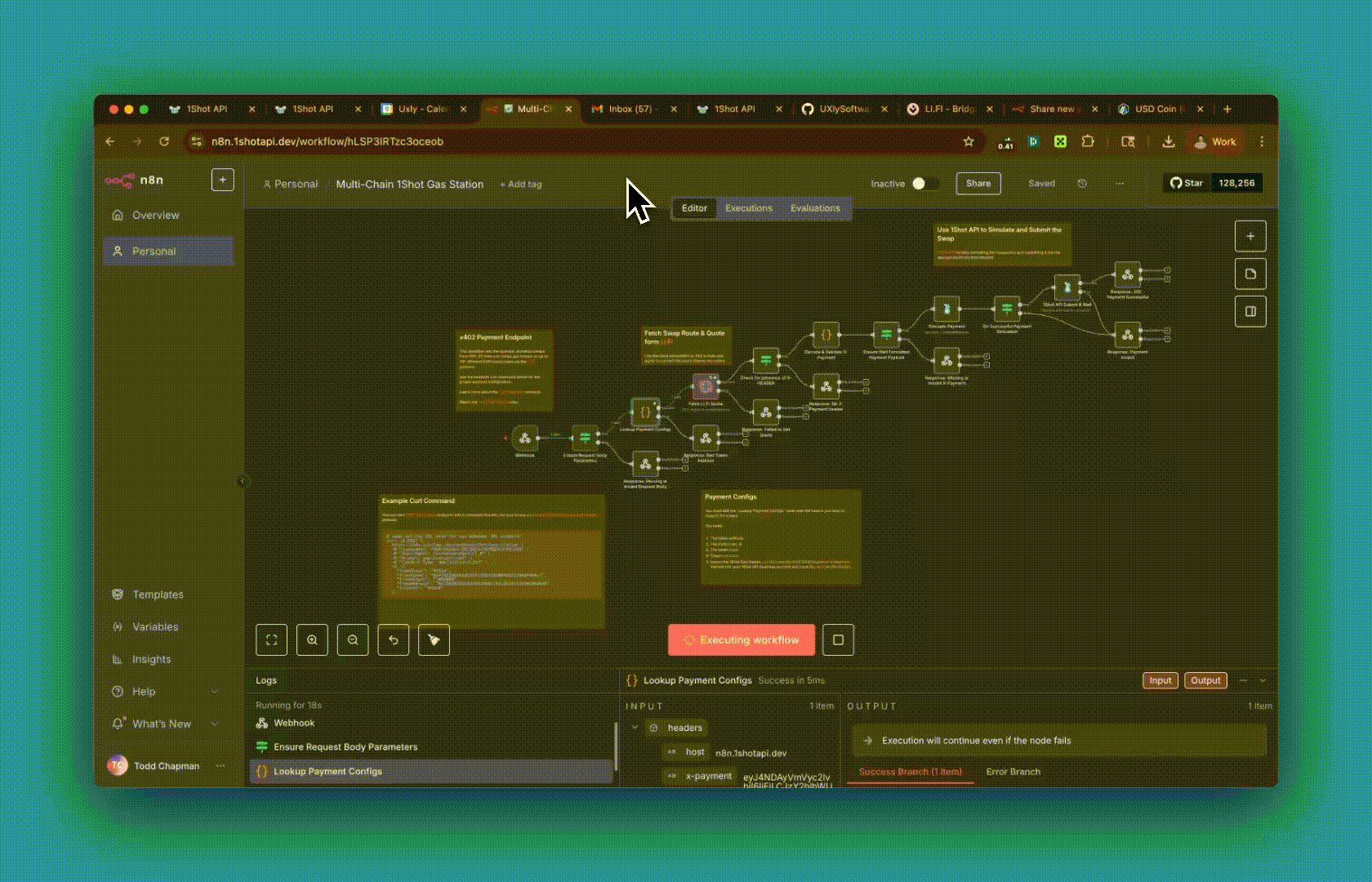Expand the What's New chevron
Viewport: 1372px width, 882px height.
coord(215,724)
